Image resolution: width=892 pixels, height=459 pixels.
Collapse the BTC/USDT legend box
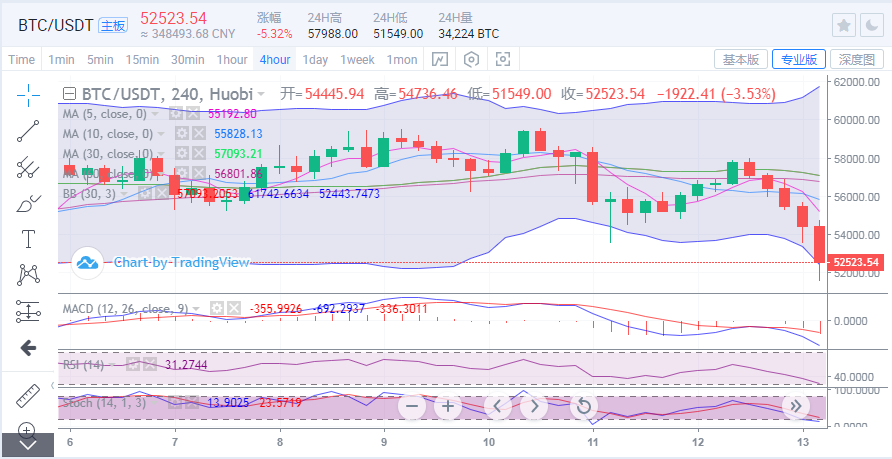(x=69, y=94)
